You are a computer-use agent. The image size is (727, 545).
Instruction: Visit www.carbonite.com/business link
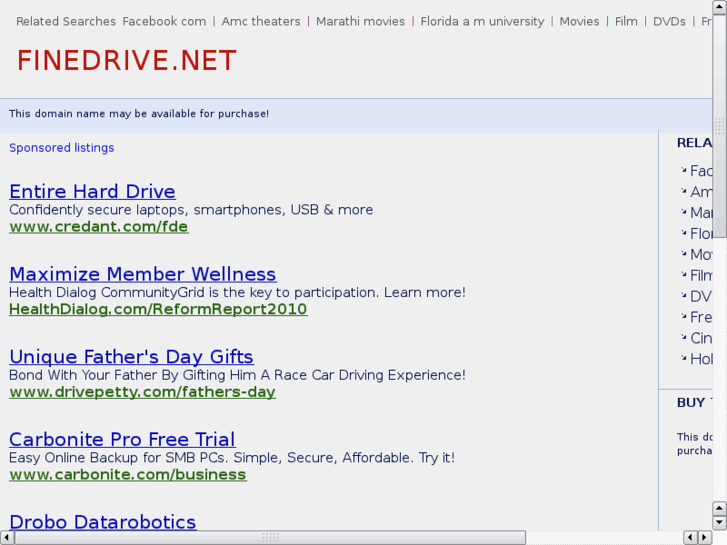coord(128,474)
